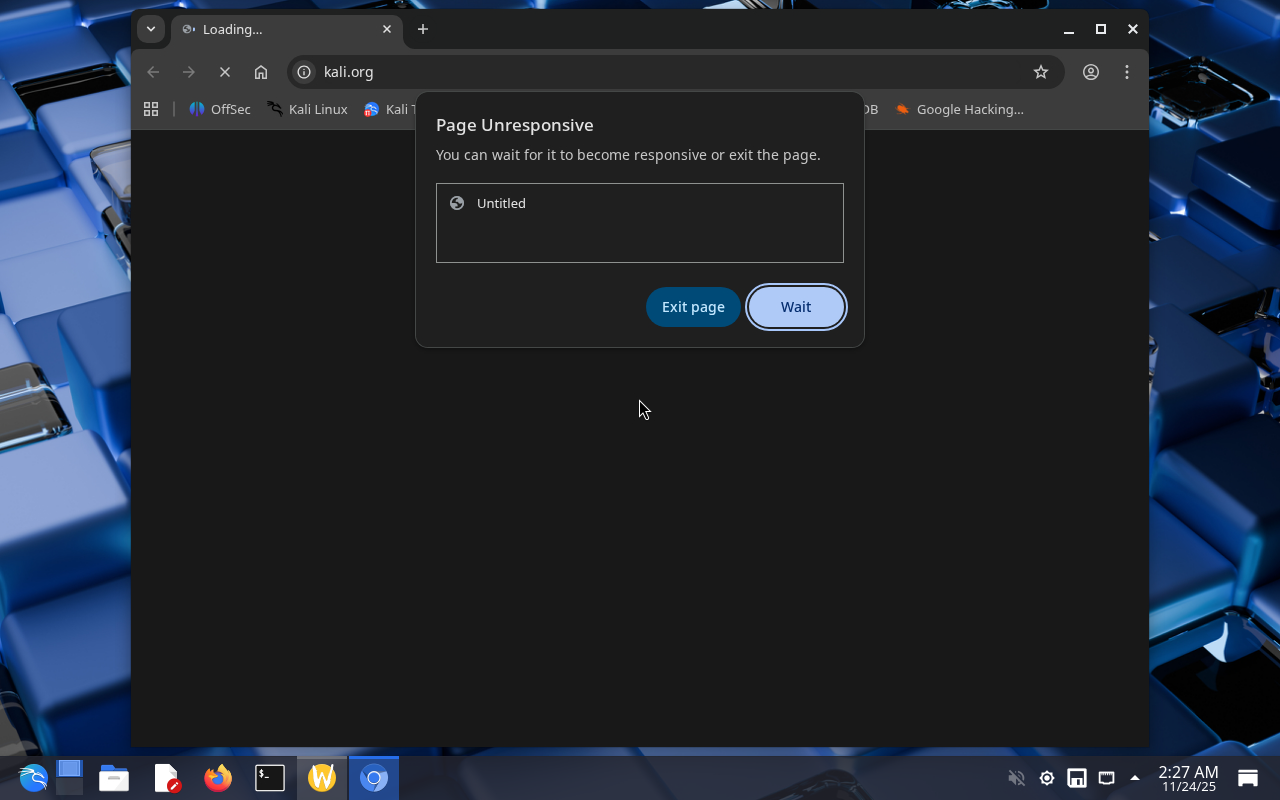The image size is (1280, 800).
Task: Click the Exit page button
Action: tap(693, 307)
